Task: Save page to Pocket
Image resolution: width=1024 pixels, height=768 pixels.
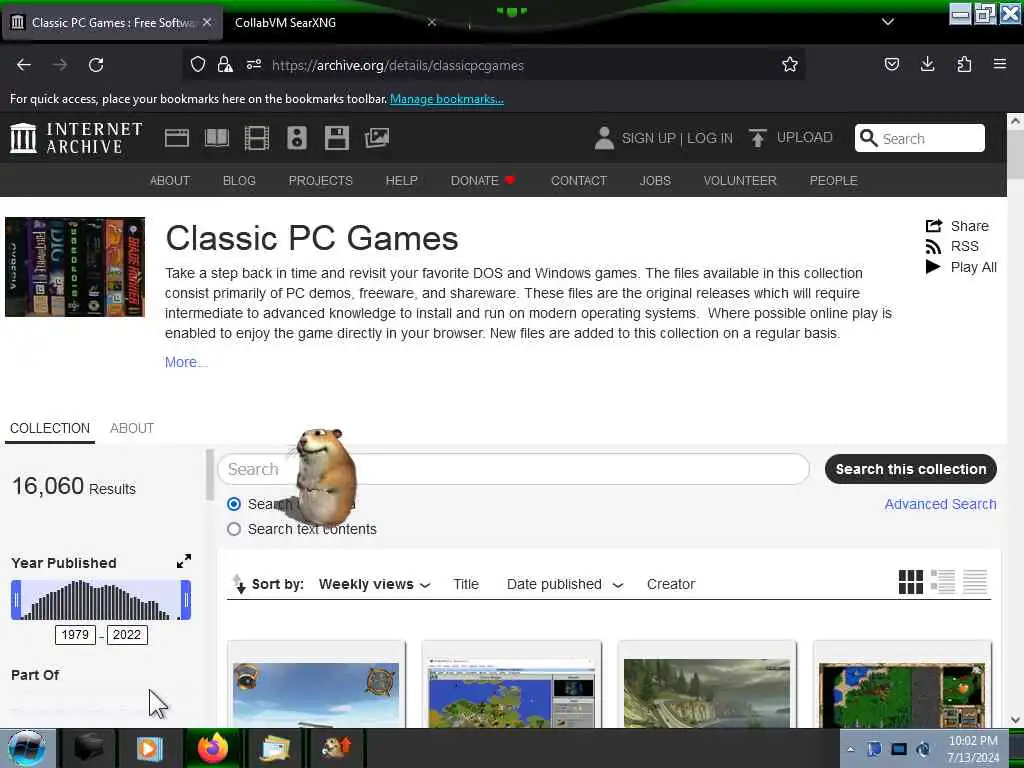Action: (x=891, y=64)
